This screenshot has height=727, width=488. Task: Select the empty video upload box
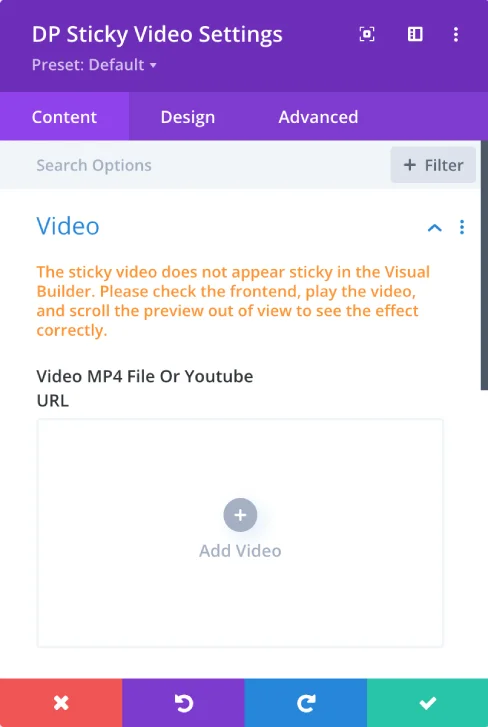(240, 533)
